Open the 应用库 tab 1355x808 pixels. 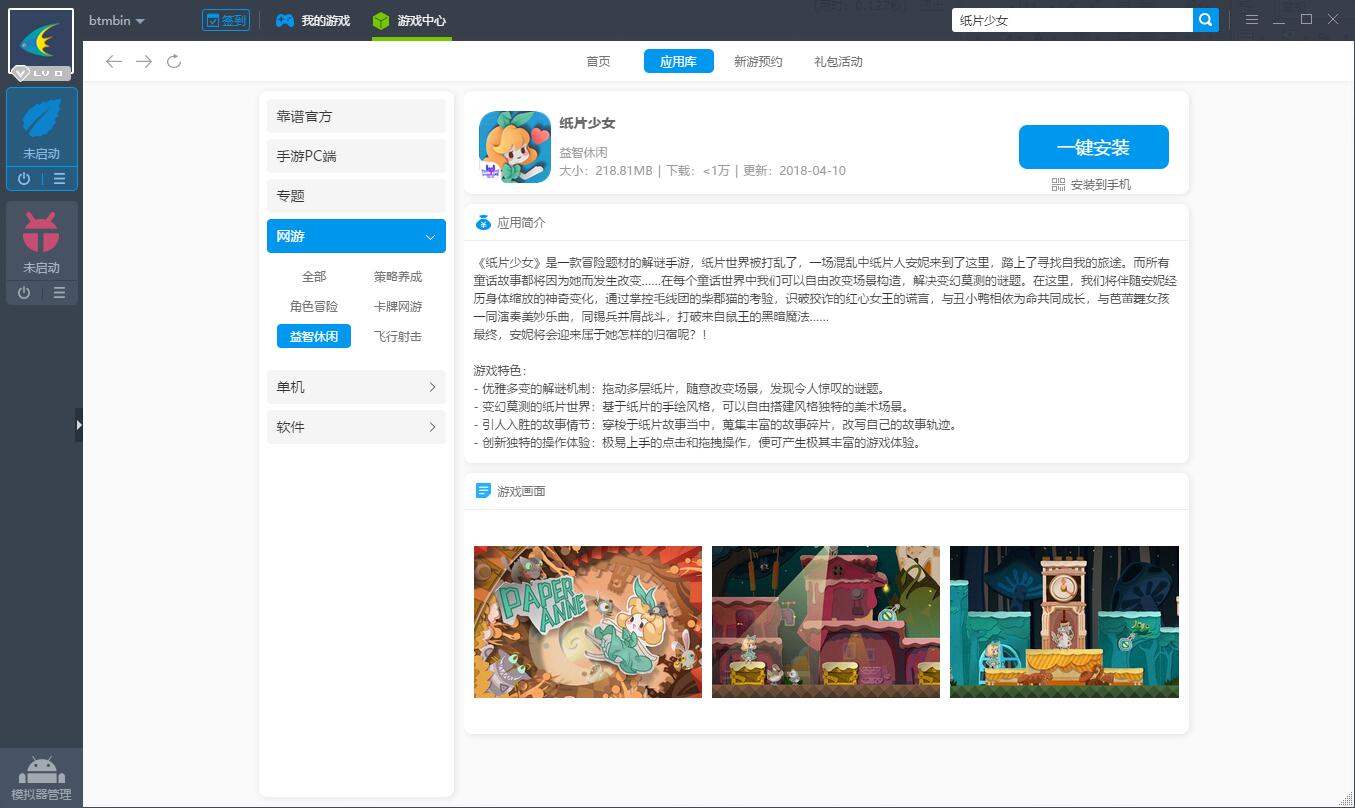[678, 61]
